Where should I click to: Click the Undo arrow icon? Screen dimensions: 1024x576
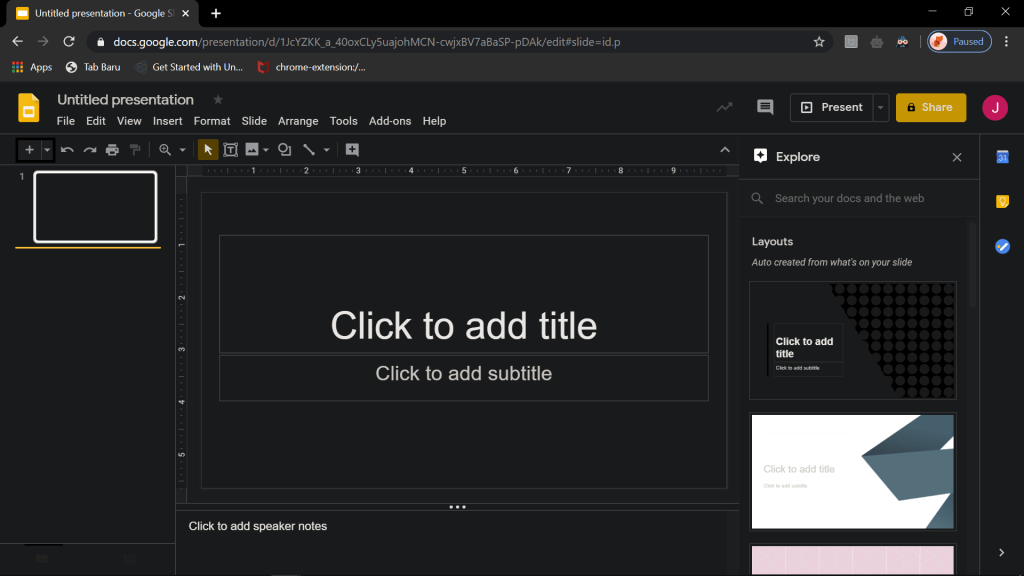67,150
